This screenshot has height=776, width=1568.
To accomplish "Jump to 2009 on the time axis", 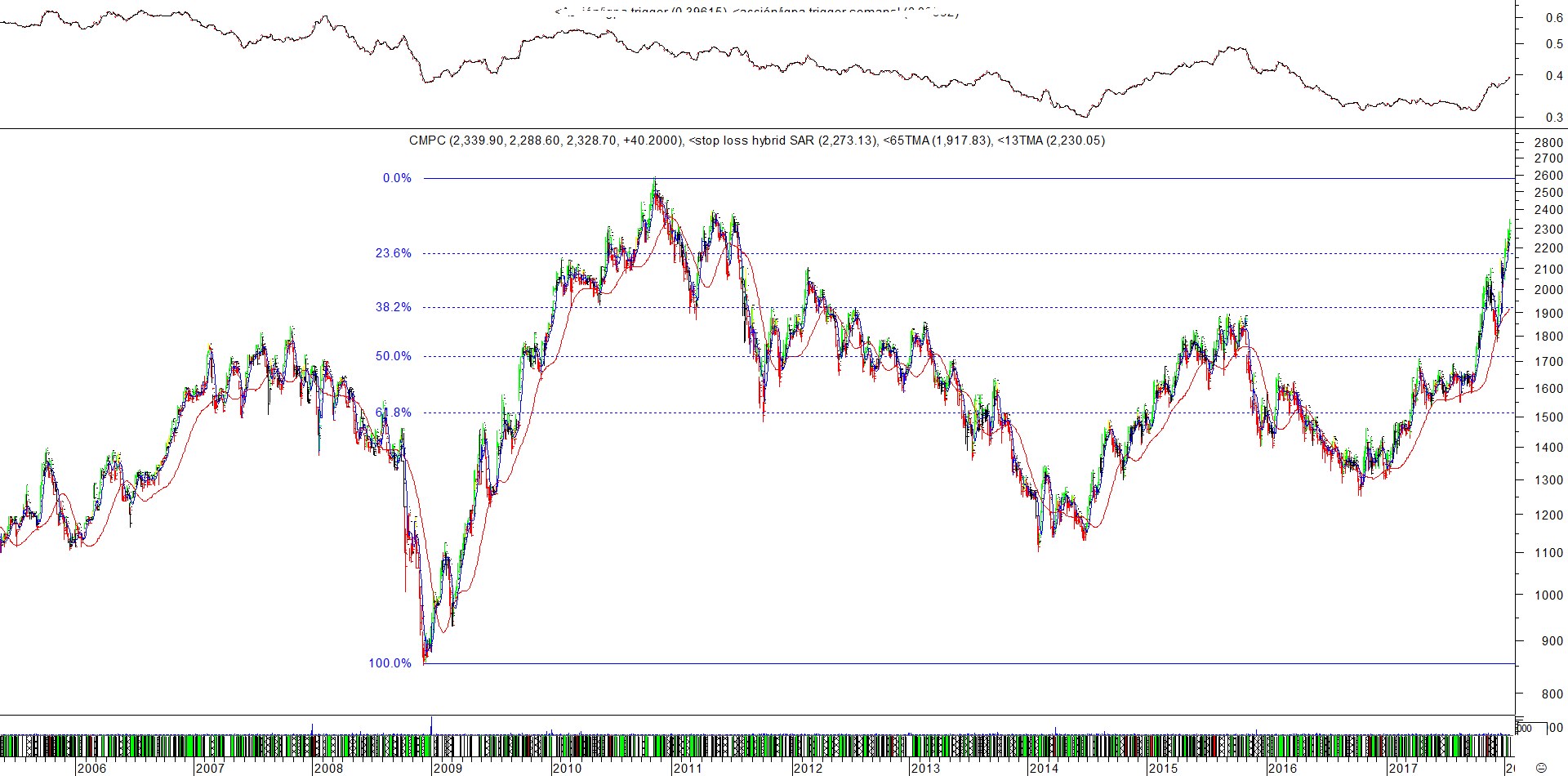I will [x=448, y=768].
